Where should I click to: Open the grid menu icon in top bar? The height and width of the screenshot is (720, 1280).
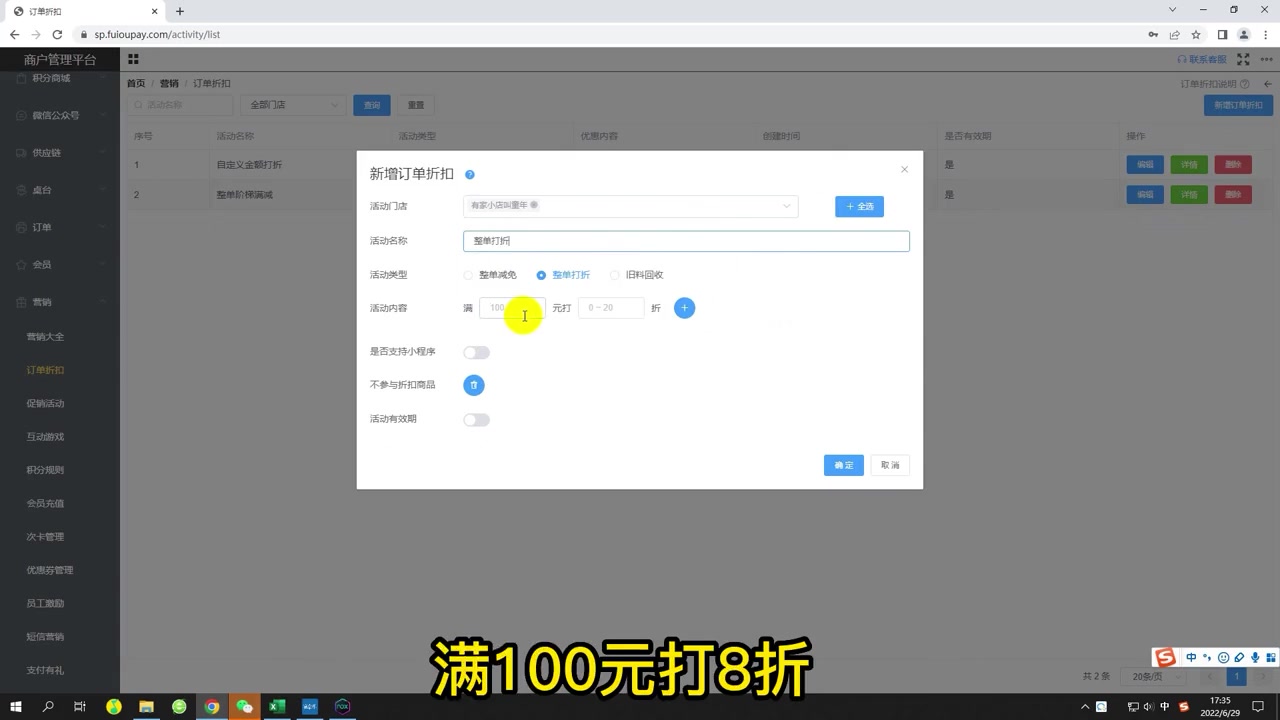pos(133,59)
